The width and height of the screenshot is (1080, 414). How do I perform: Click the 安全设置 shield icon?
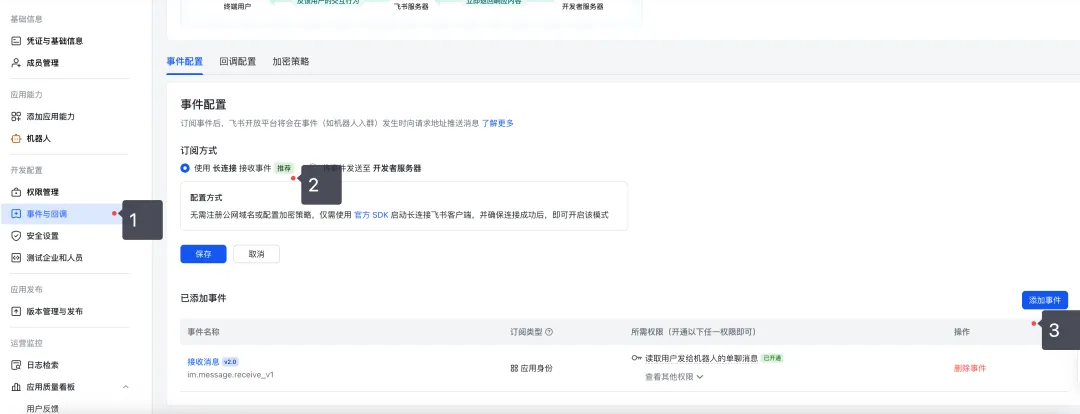(x=16, y=236)
